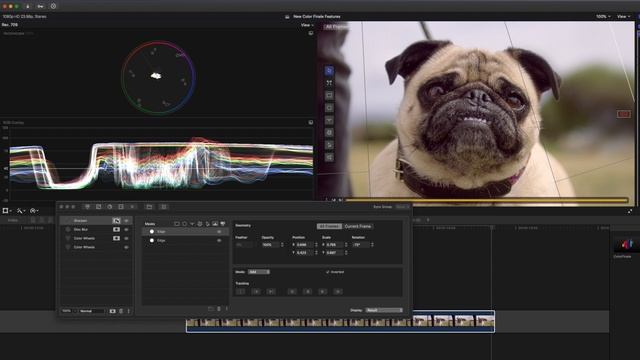
Task: Open viewer zoom 100% dropdown
Action: 603,16
